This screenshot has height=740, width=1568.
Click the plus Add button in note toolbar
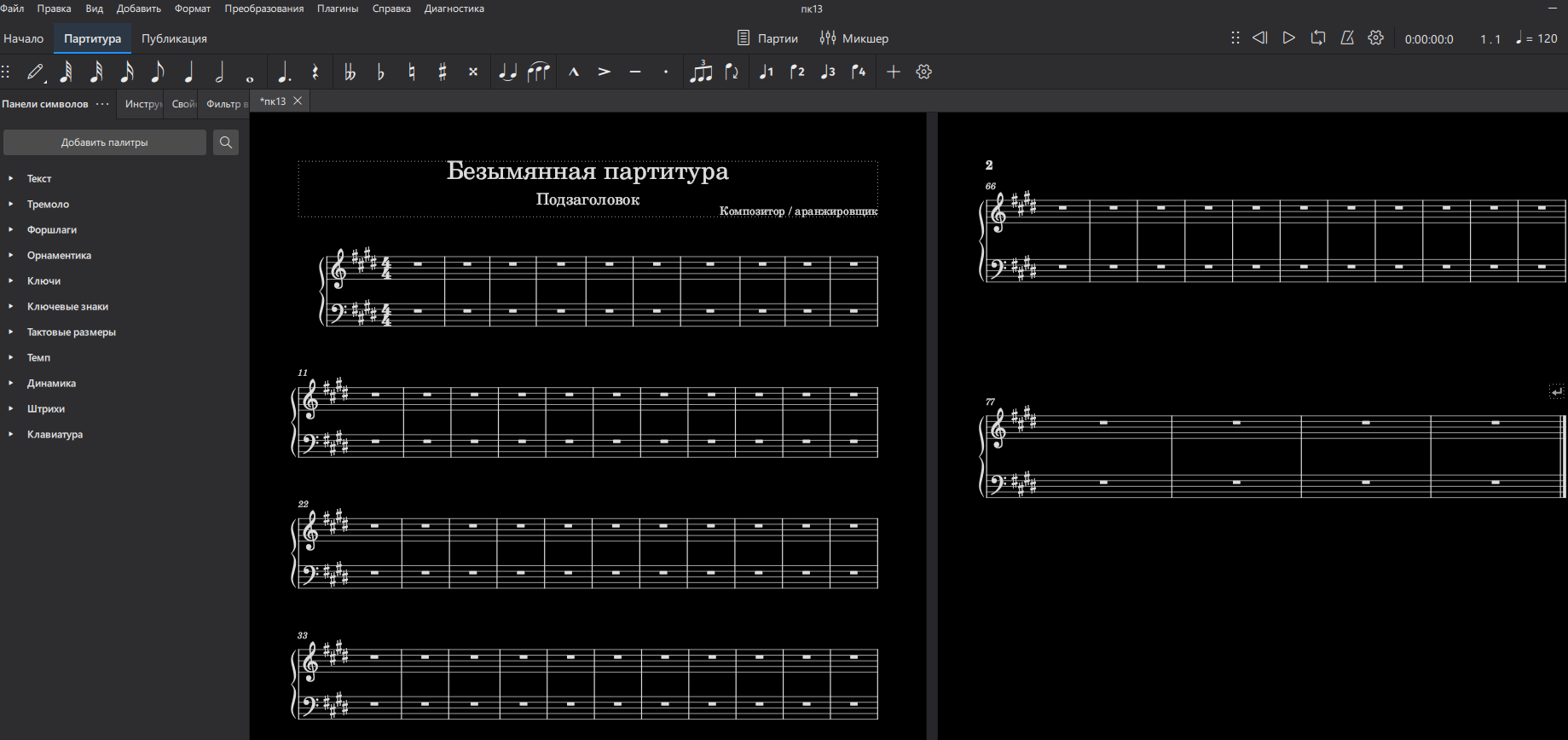point(894,72)
